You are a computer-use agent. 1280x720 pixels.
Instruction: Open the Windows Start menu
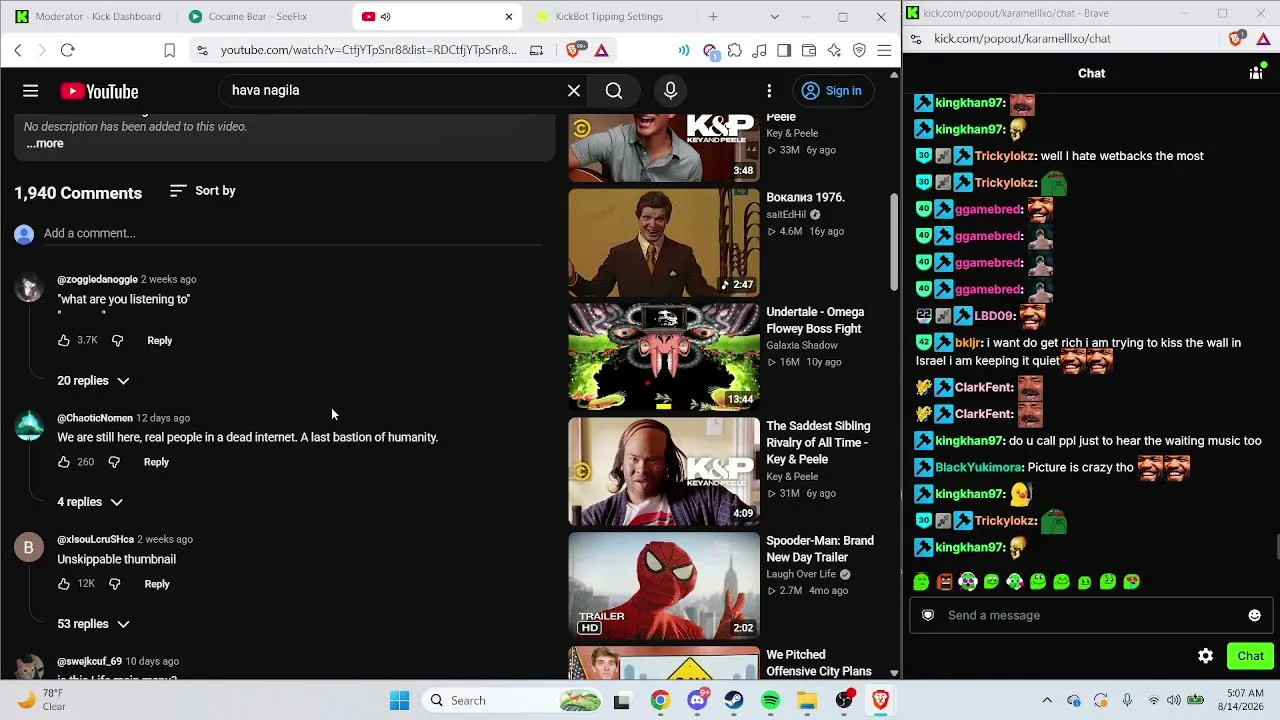(x=399, y=701)
